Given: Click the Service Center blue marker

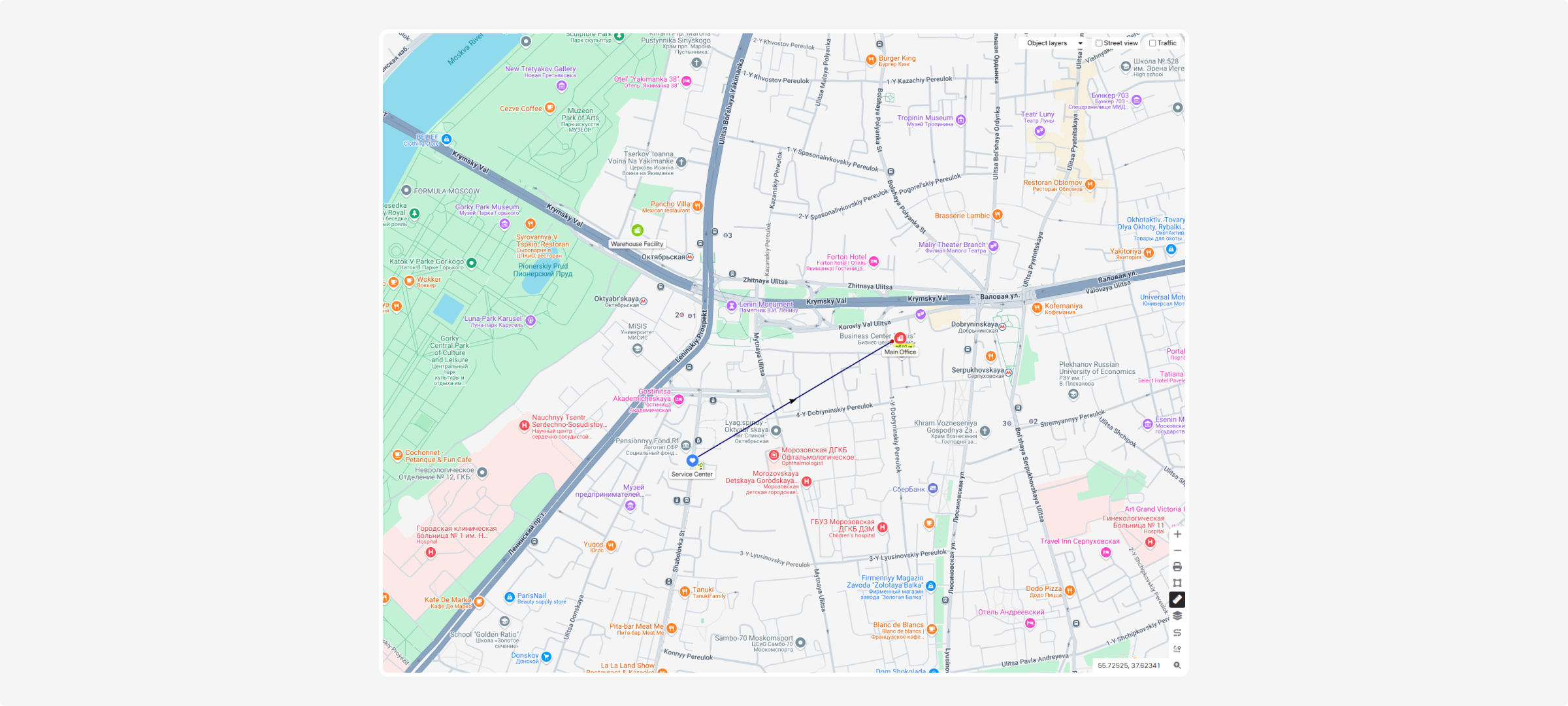Looking at the screenshot, I should tap(692, 461).
